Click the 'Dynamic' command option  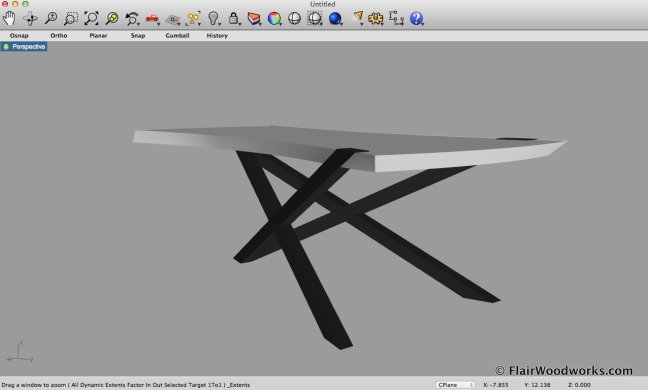pos(91,385)
